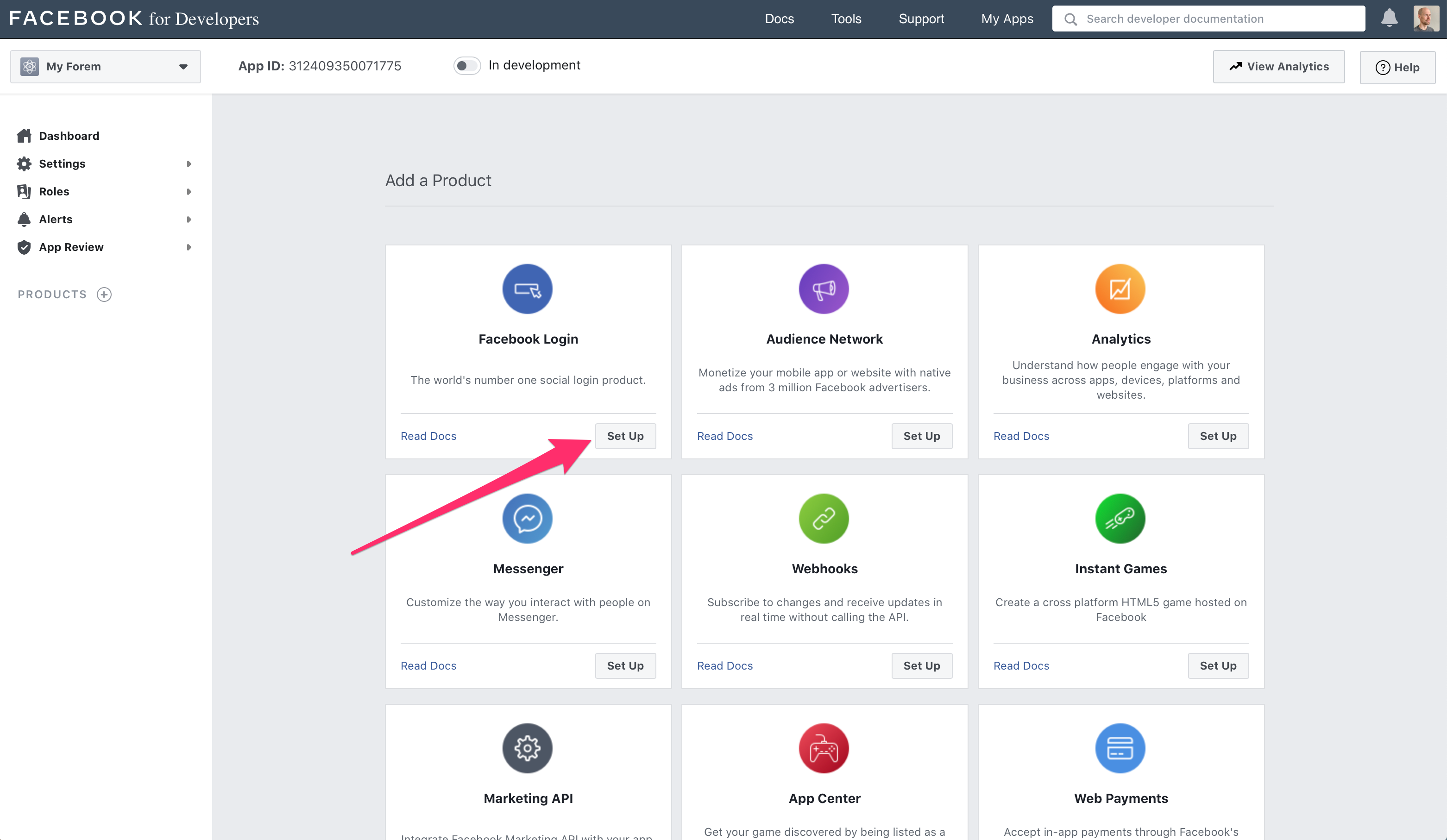Open App Review section
The image size is (1447, 840).
pyautogui.click(x=71, y=247)
